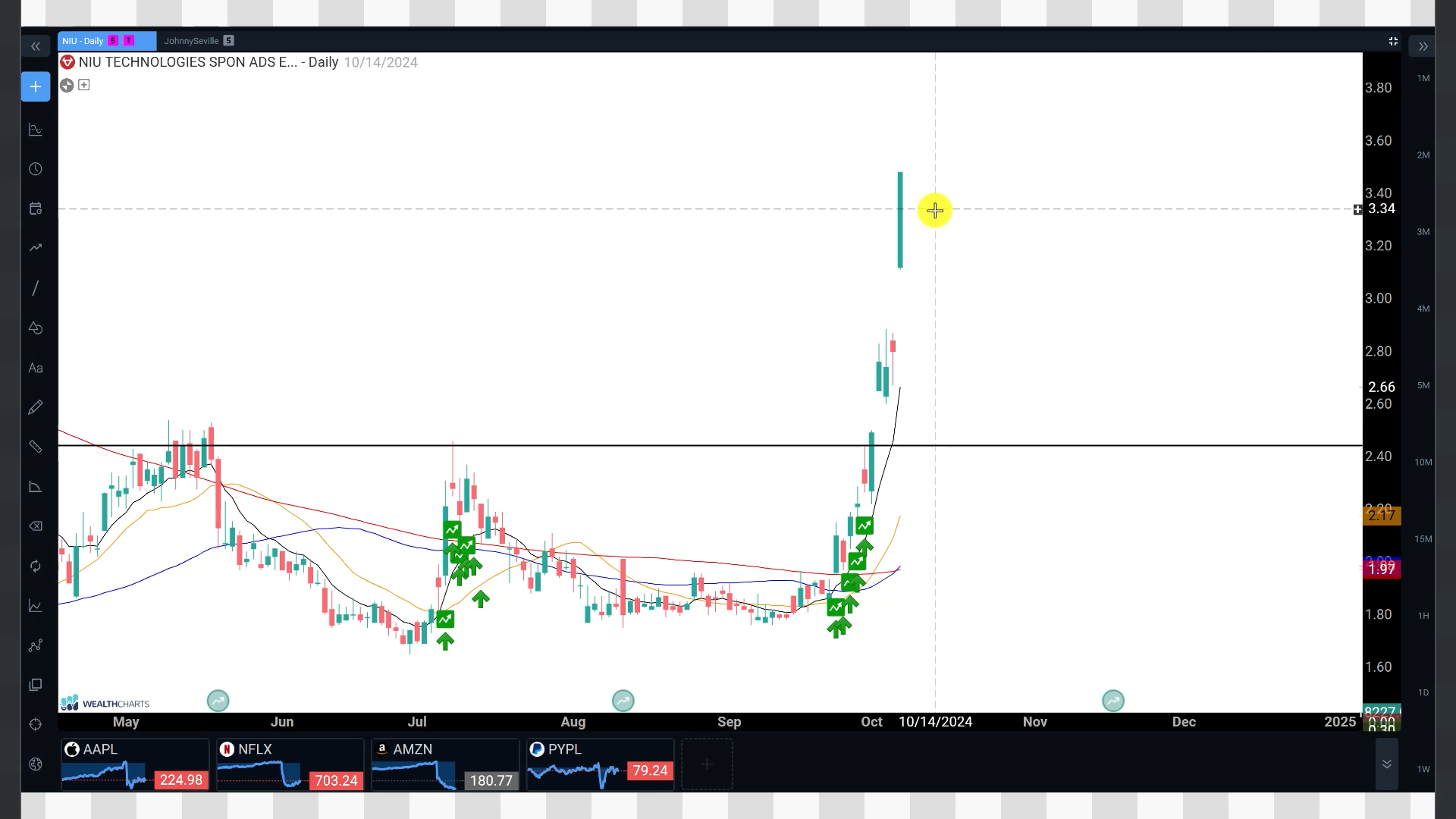Click the erase drawings icon
This screenshot has width=1456, height=819.
pos(36,526)
